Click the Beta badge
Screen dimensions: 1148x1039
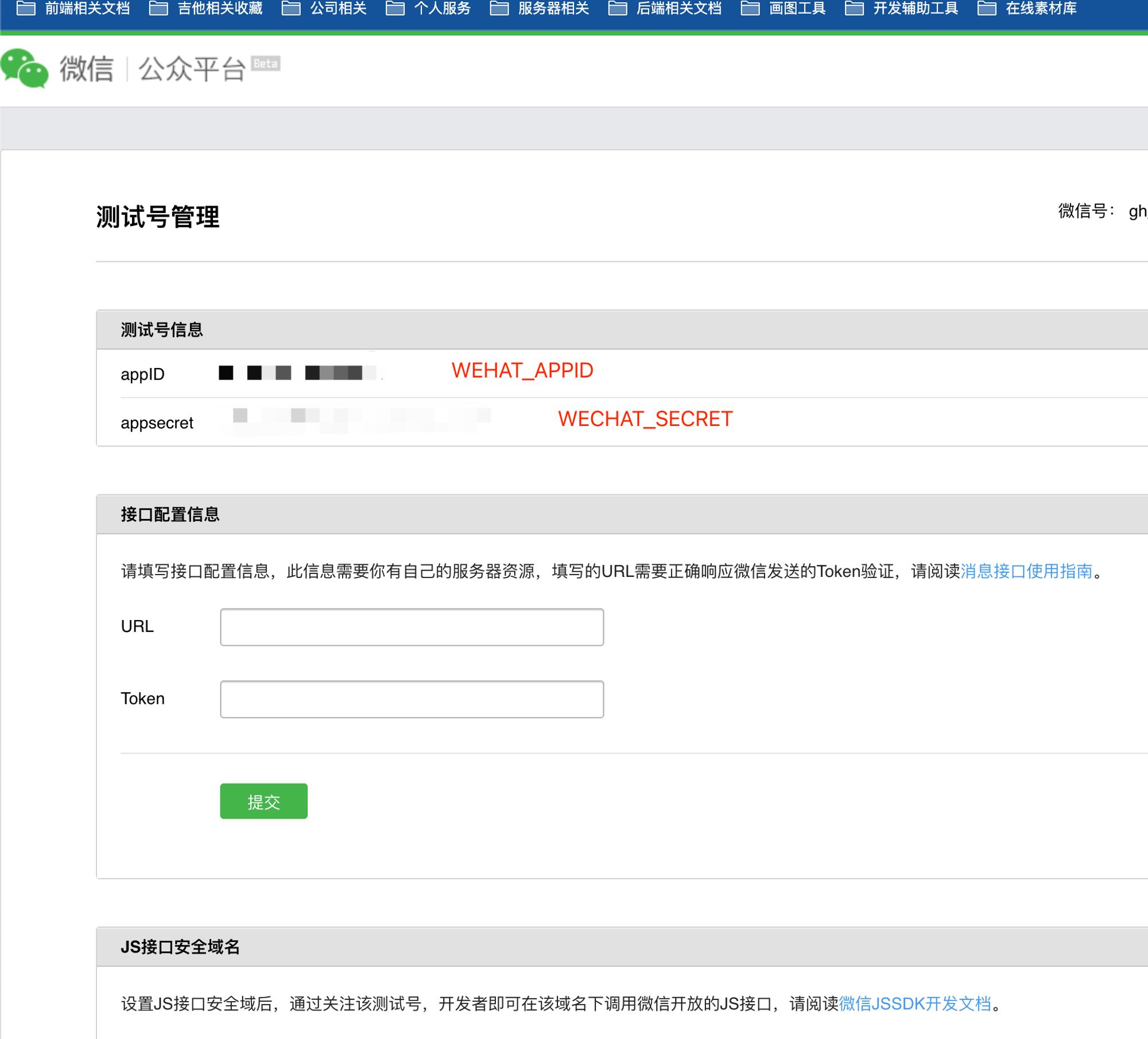coord(266,64)
